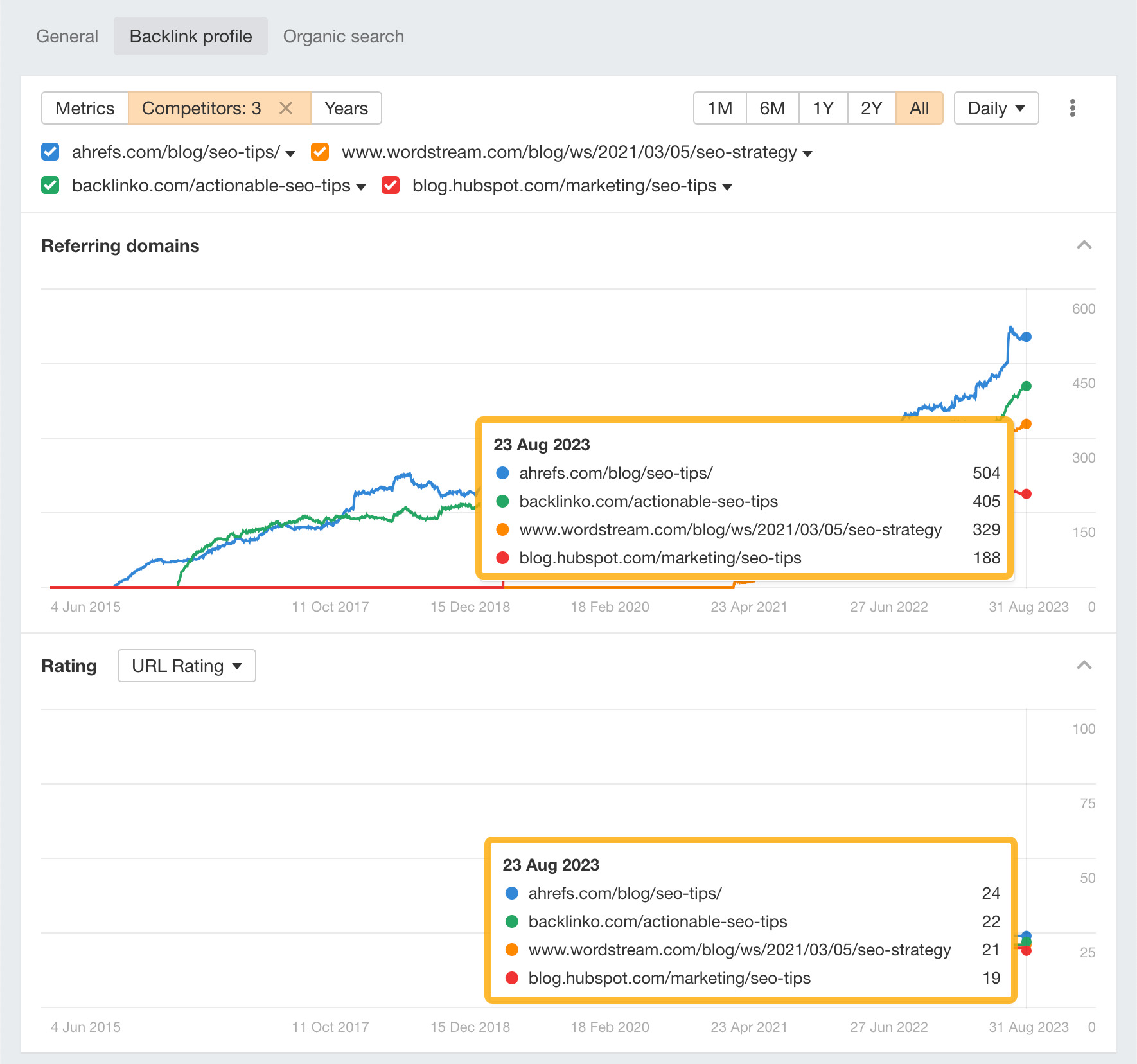Switch to the General tab

click(x=67, y=36)
